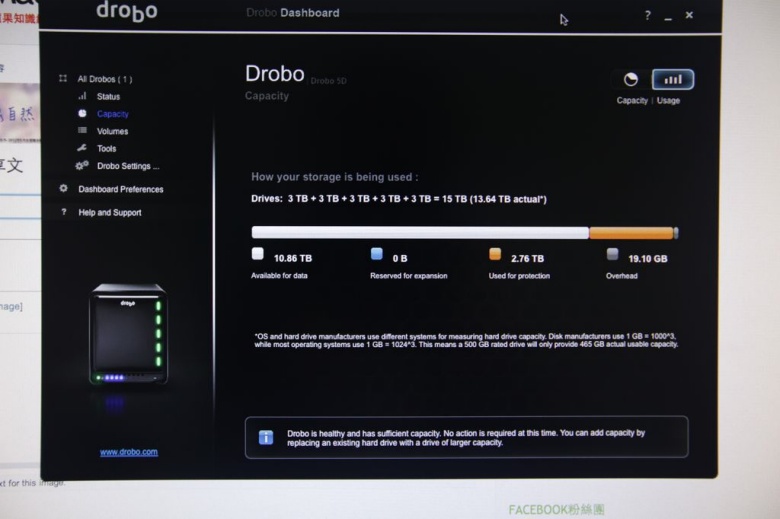Viewport: 780px width, 519px height.
Task: Open Dashboard Preferences
Action: (120, 189)
